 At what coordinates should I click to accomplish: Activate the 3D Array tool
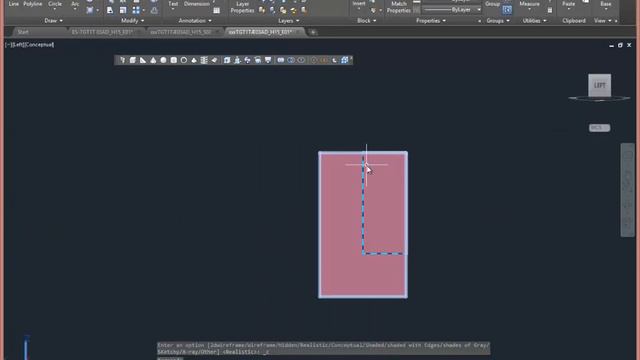344,60
